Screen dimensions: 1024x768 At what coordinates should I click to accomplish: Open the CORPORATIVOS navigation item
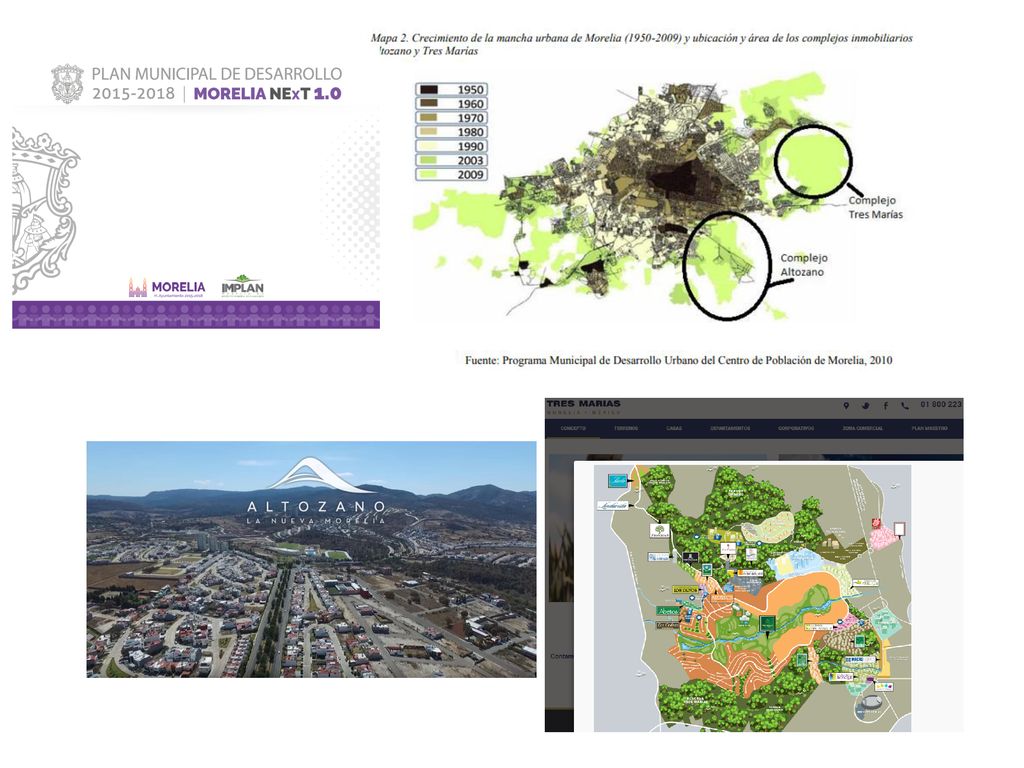(x=796, y=428)
